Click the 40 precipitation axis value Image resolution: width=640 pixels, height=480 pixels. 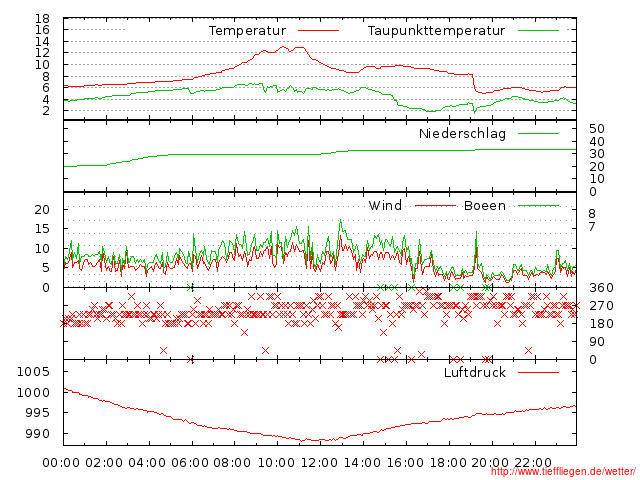(x=597, y=142)
